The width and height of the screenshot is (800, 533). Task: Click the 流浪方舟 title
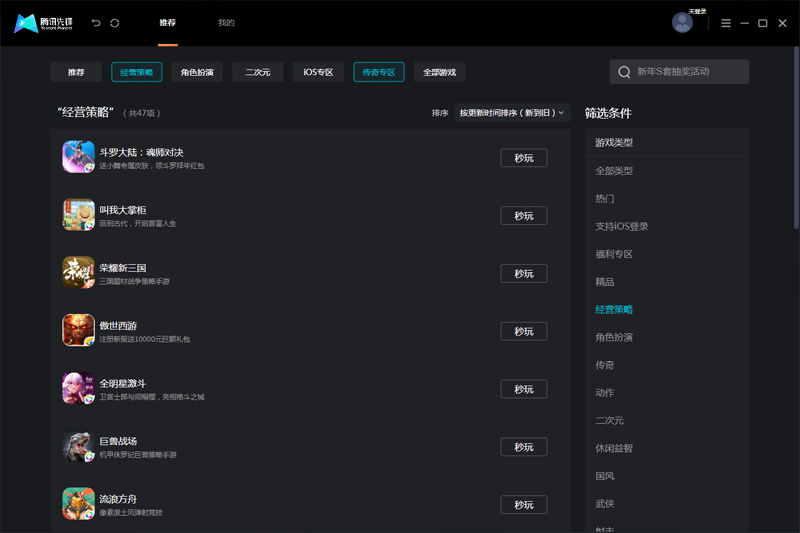click(118, 499)
